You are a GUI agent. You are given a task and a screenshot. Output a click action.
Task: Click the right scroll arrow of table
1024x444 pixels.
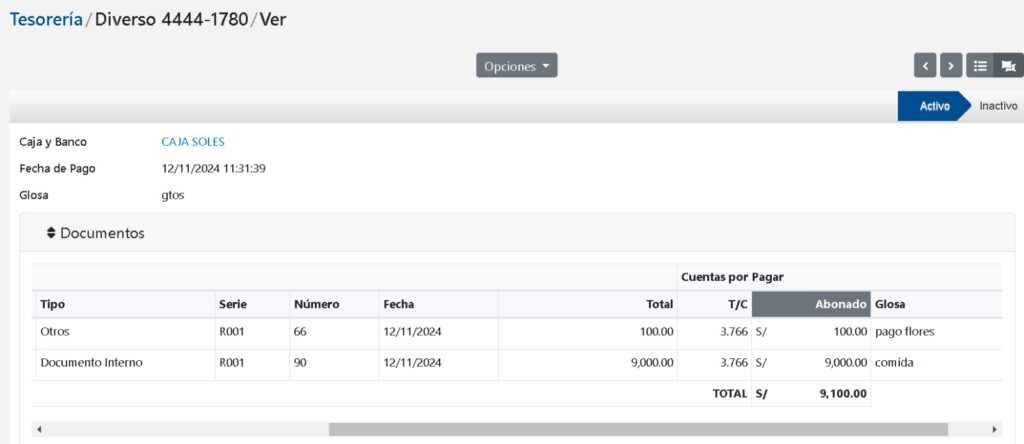coord(994,429)
